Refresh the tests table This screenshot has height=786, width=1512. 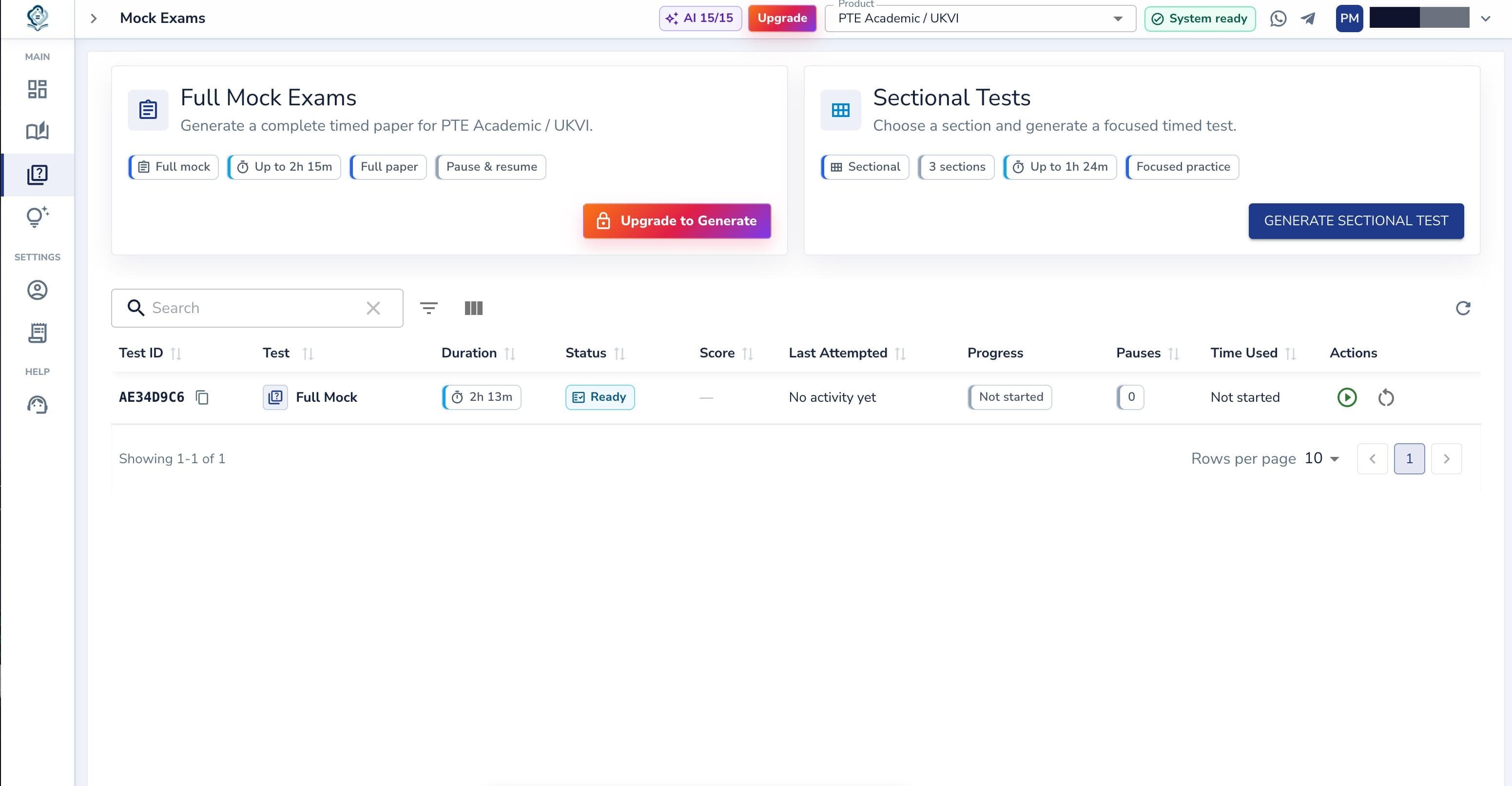(1463, 308)
